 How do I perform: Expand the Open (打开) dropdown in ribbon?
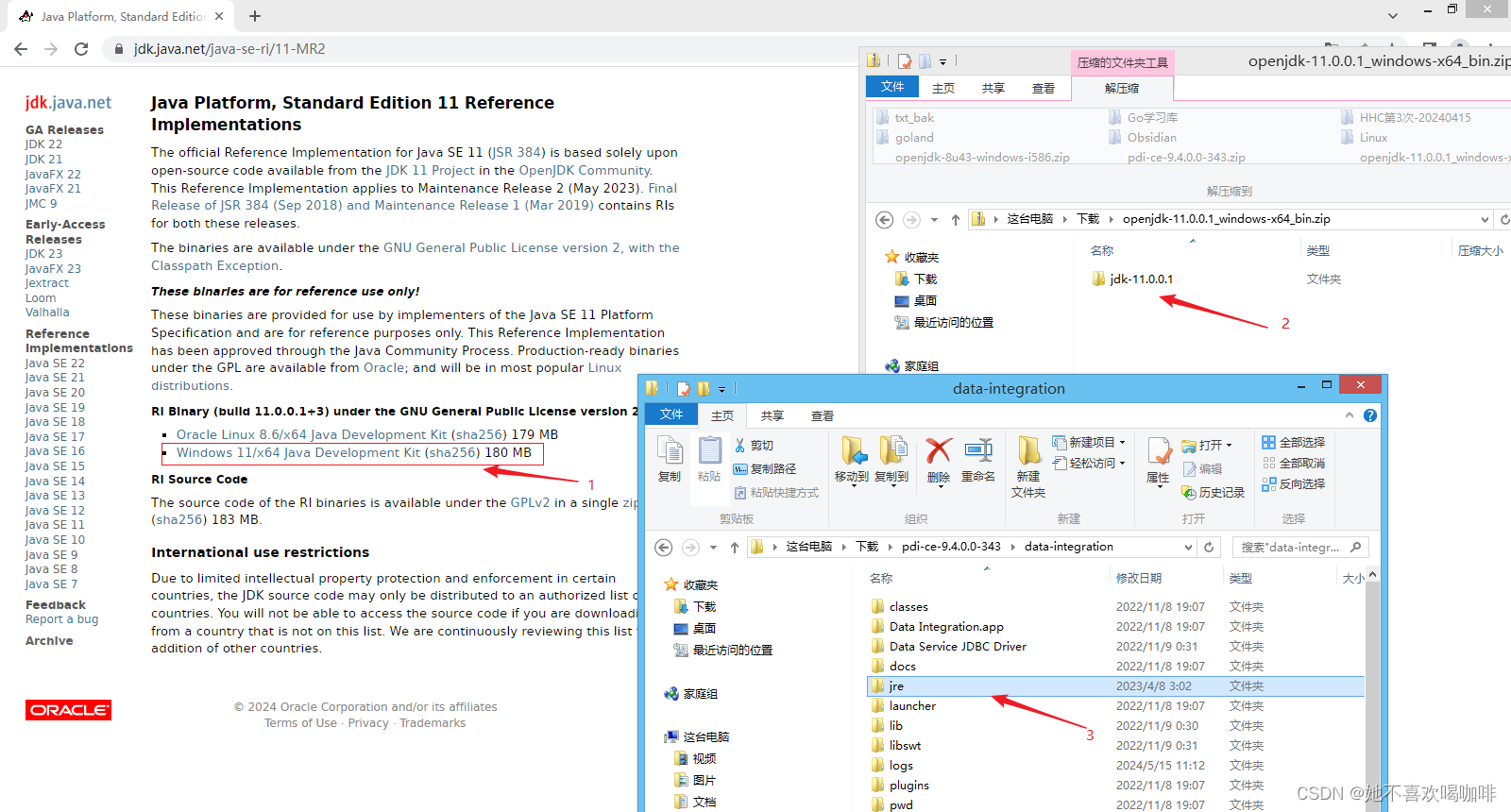[1229, 445]
